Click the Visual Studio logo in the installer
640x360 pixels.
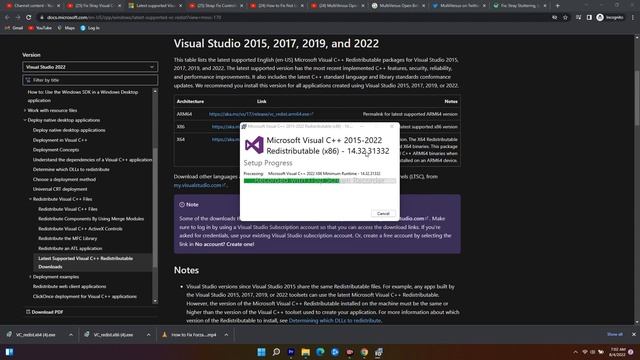tap(254, 145)
